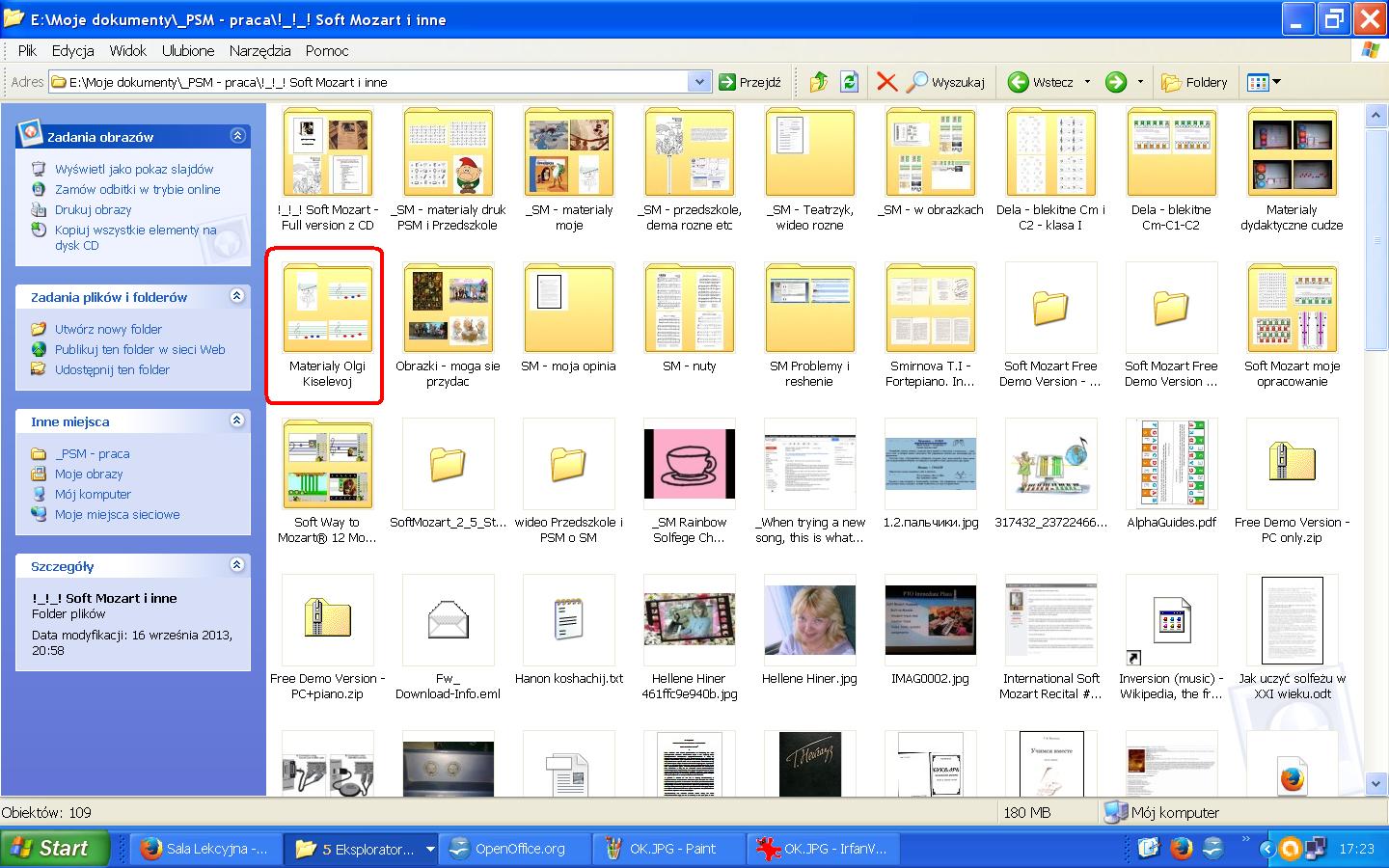Open the address bar dropdown list
The height and width of the screenshot is (868, 1389).
point(700,82)
